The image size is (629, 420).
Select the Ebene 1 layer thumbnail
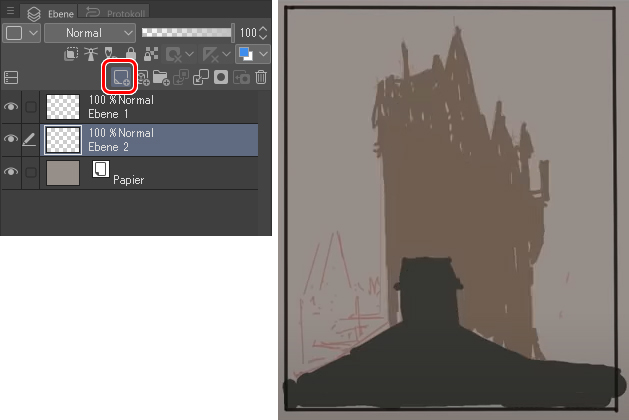coord(63,107)
